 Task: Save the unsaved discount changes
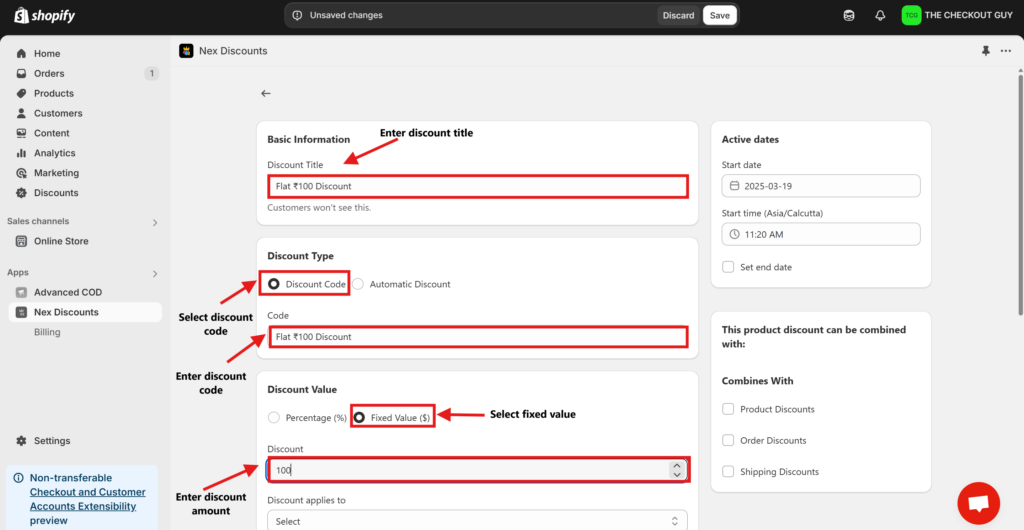point(719,15)
